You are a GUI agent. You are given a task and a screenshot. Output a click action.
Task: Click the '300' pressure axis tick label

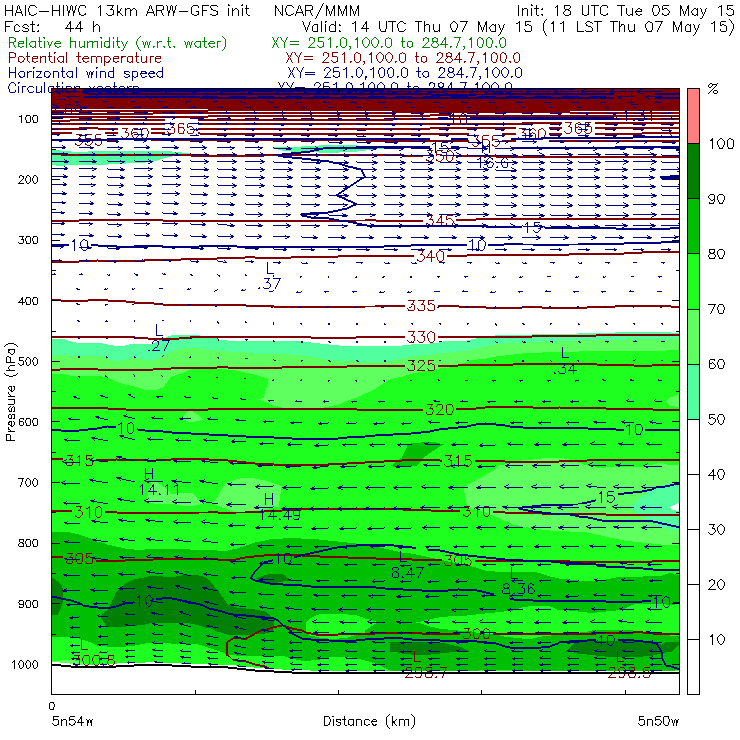(28, 240)
